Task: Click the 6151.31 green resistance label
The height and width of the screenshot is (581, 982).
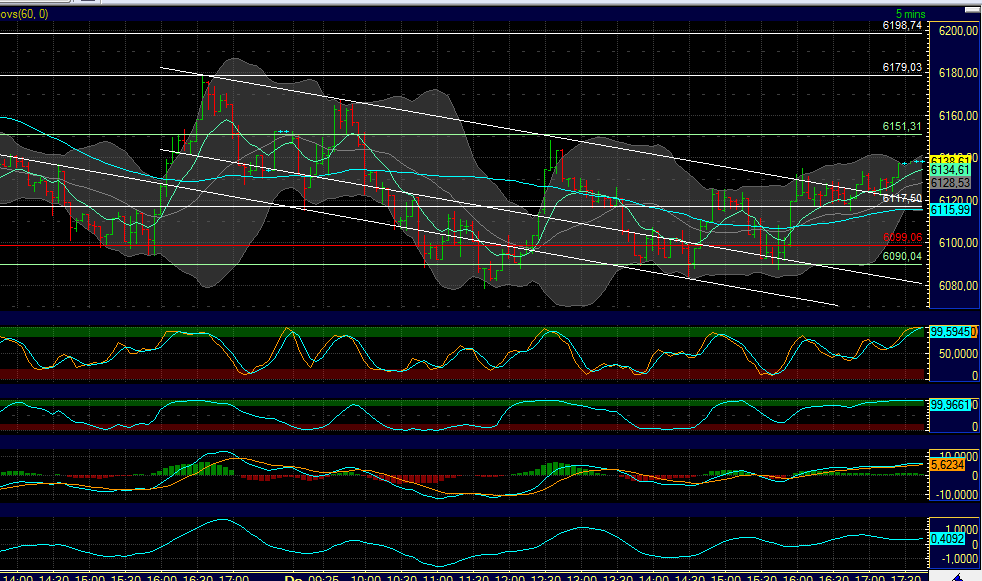Action: tap(903, 127)
